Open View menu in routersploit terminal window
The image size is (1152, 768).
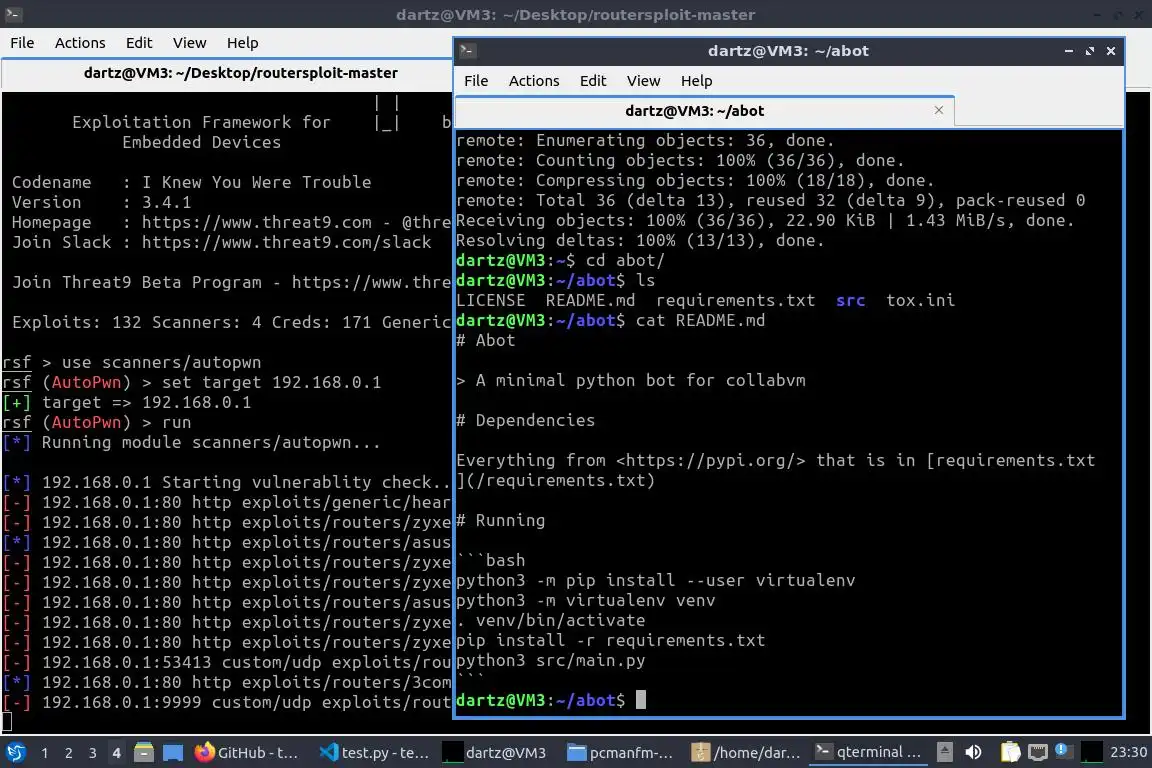[x=190, y=43]
